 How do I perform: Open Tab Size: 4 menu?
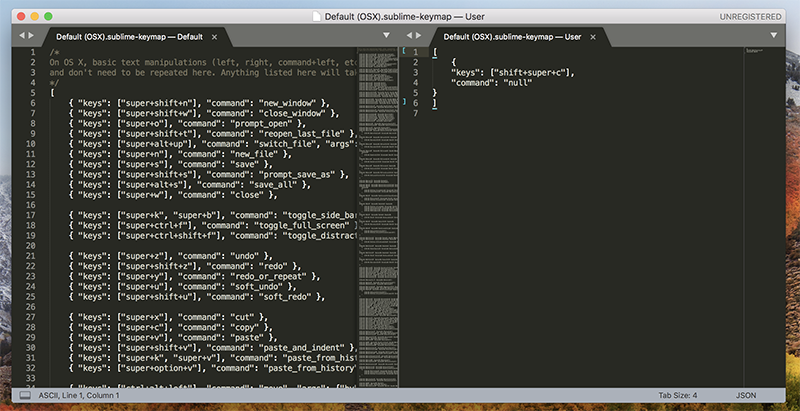678,395
